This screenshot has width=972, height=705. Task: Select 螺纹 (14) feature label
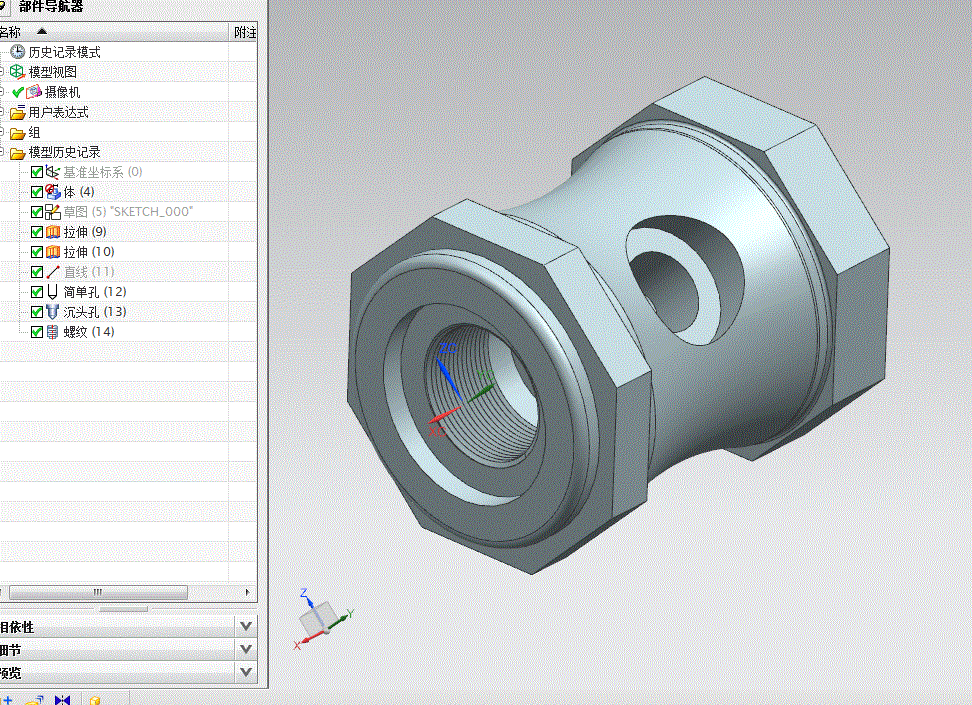(89, 332)
